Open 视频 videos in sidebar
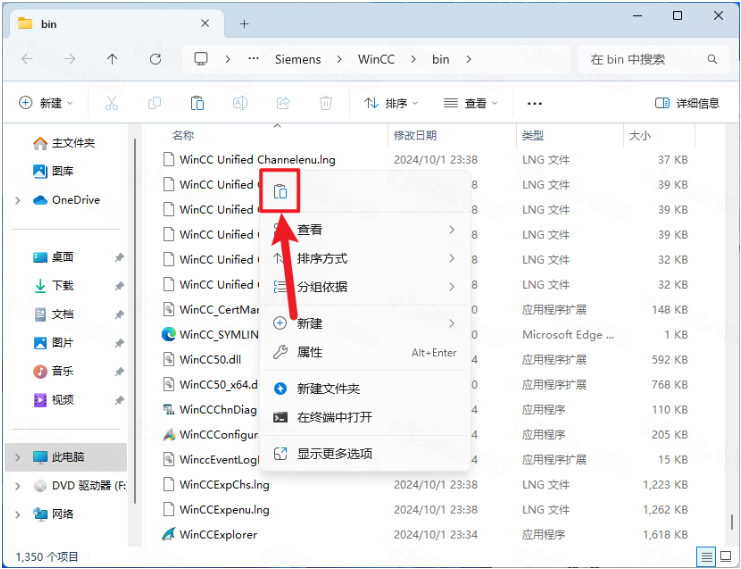 pyautogui.click(x=53, y=400)
